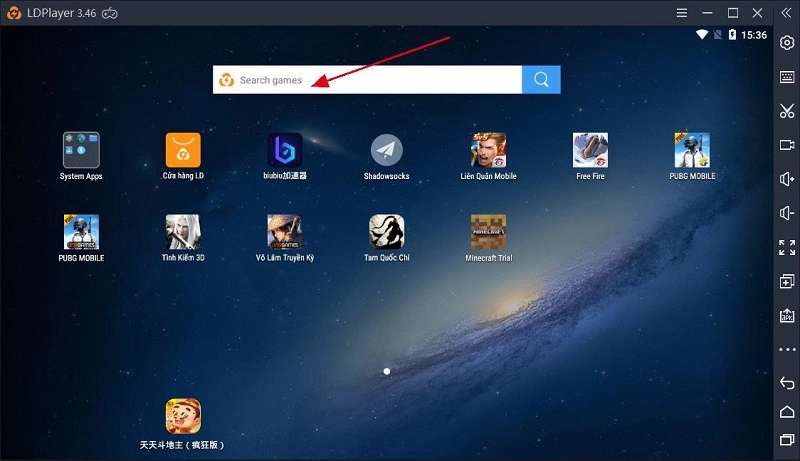Viewport: 800px width, 461px height.
Task: Launch Võ Lâm Truyền Kỳ game
Action: coord(285,232)
